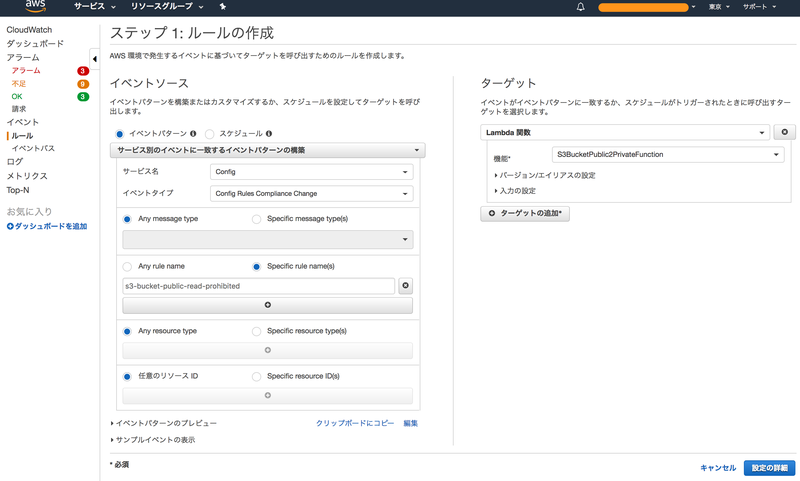Expand 入力の設定 section

[515, 191]
